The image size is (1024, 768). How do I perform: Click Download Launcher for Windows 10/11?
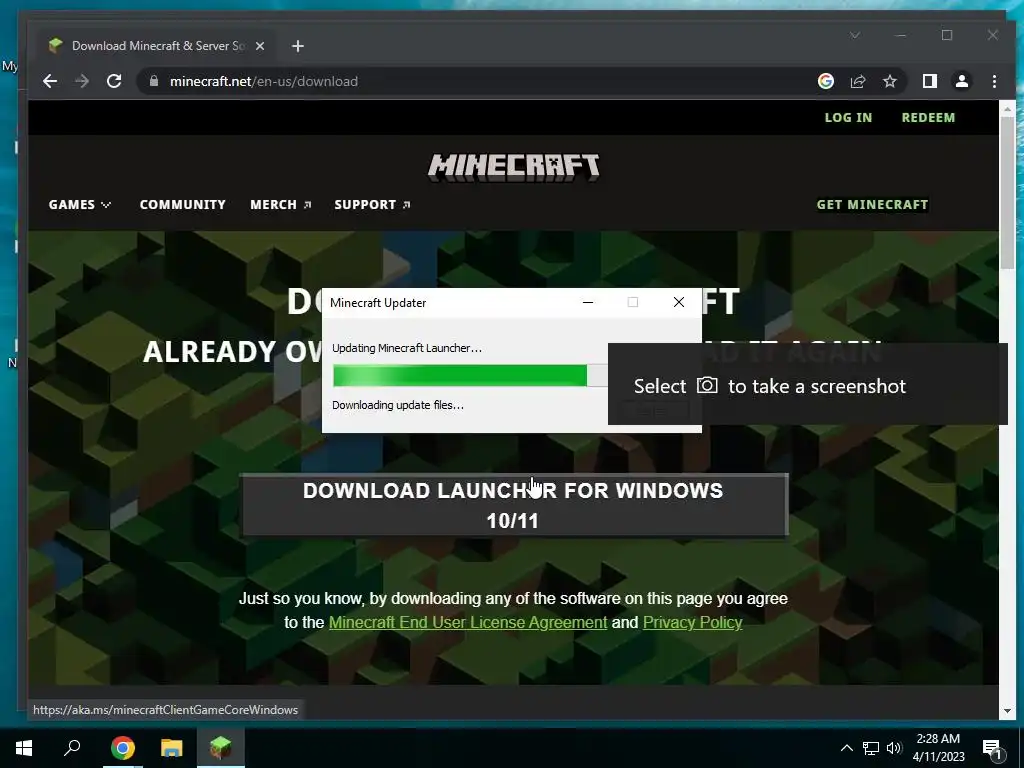tap(514, 505)
